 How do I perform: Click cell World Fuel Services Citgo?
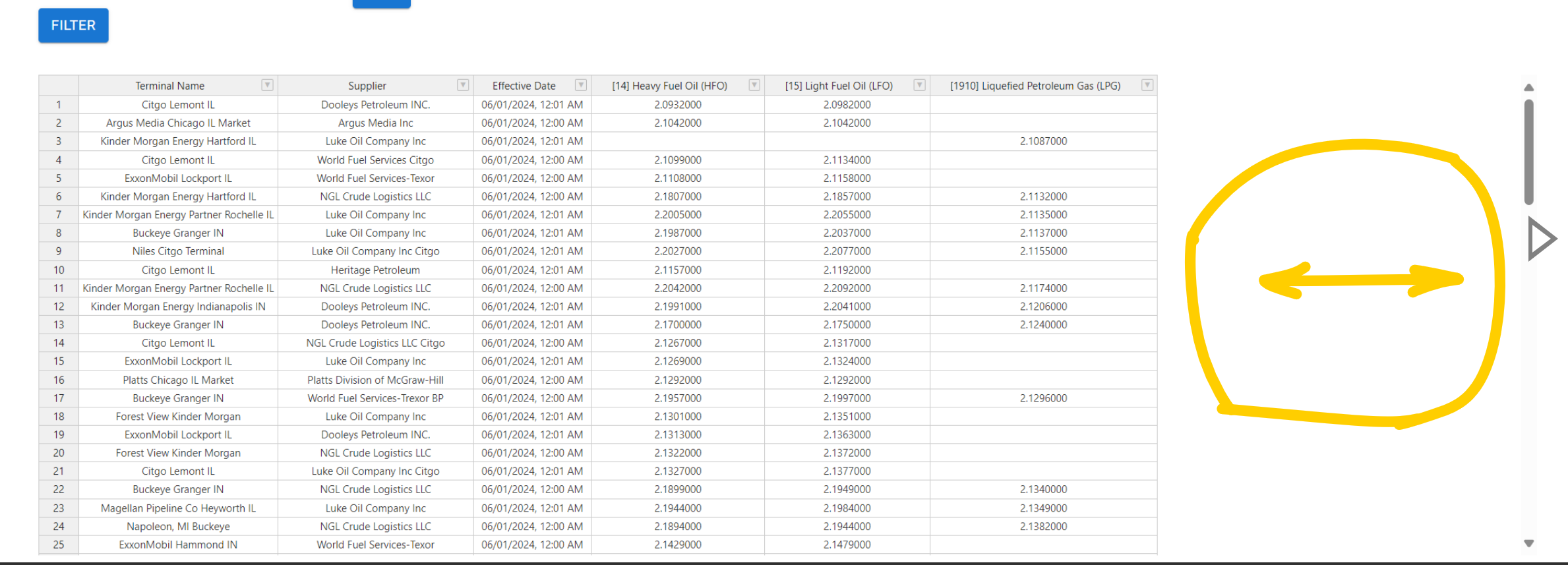click(x=375, y=160)
